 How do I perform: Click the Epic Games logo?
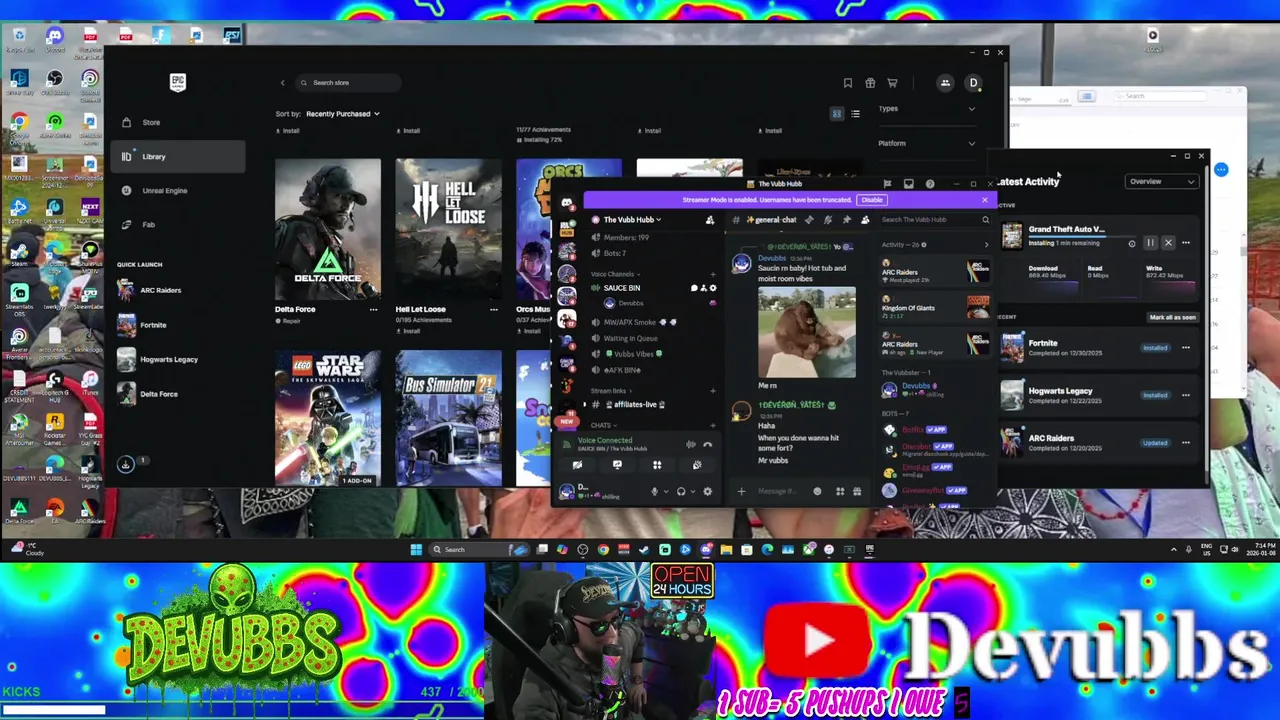177,82
